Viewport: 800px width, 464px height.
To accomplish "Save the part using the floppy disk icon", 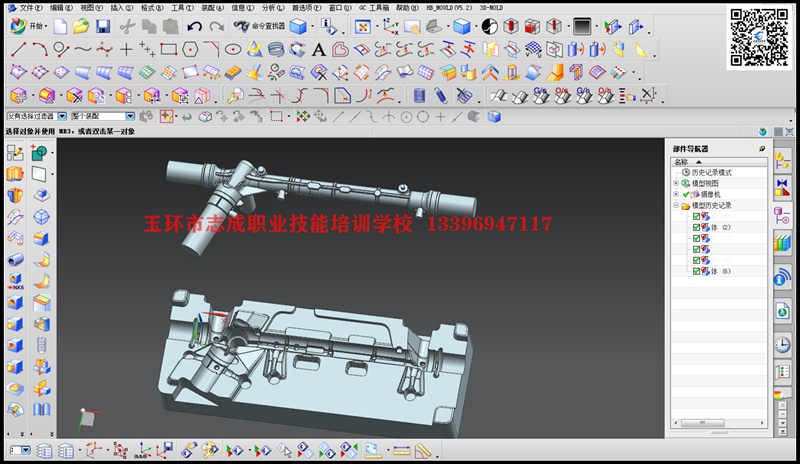I will click(103, 26).
